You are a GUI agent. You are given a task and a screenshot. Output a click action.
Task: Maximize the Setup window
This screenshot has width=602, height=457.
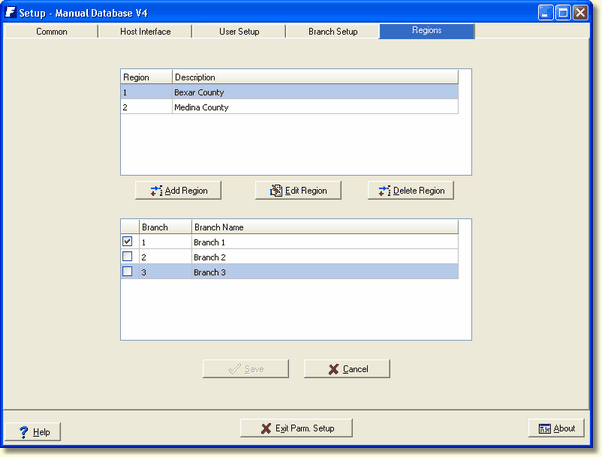pyautogui.click(x=564, y=12)
